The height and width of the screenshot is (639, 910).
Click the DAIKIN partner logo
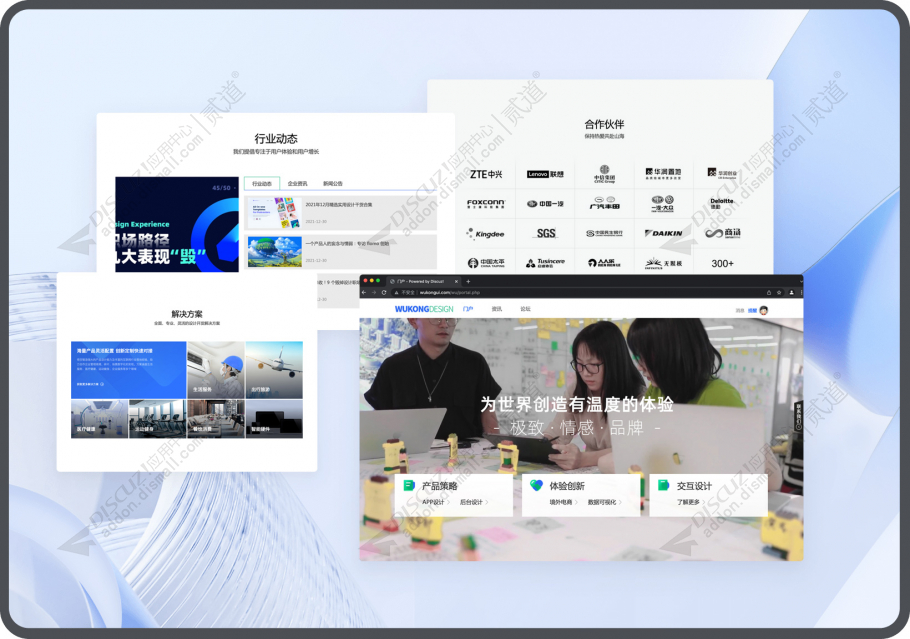[663, 233]
